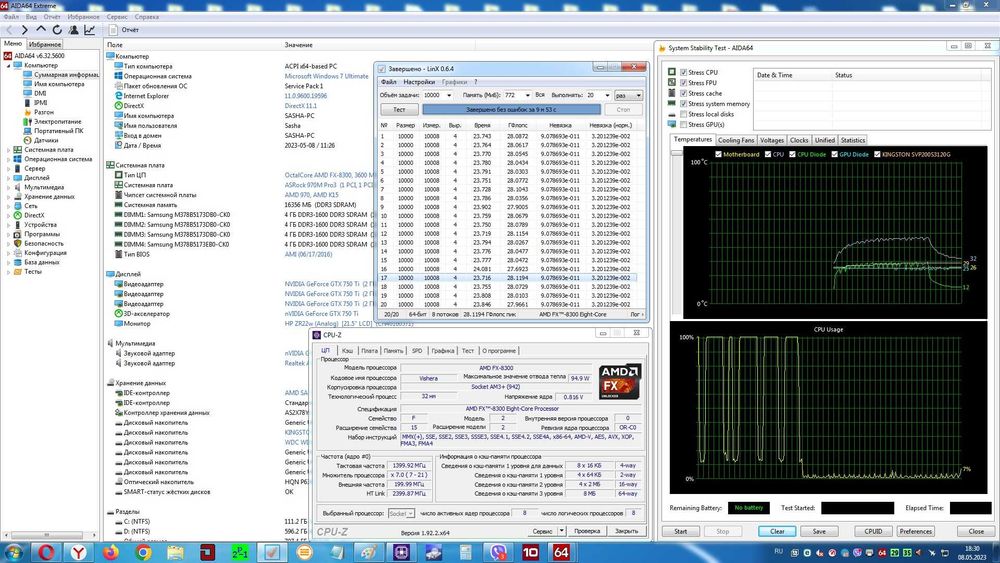Switch to Cooling Fans tab
This screenshot has height=563, width=1000.
735,140
